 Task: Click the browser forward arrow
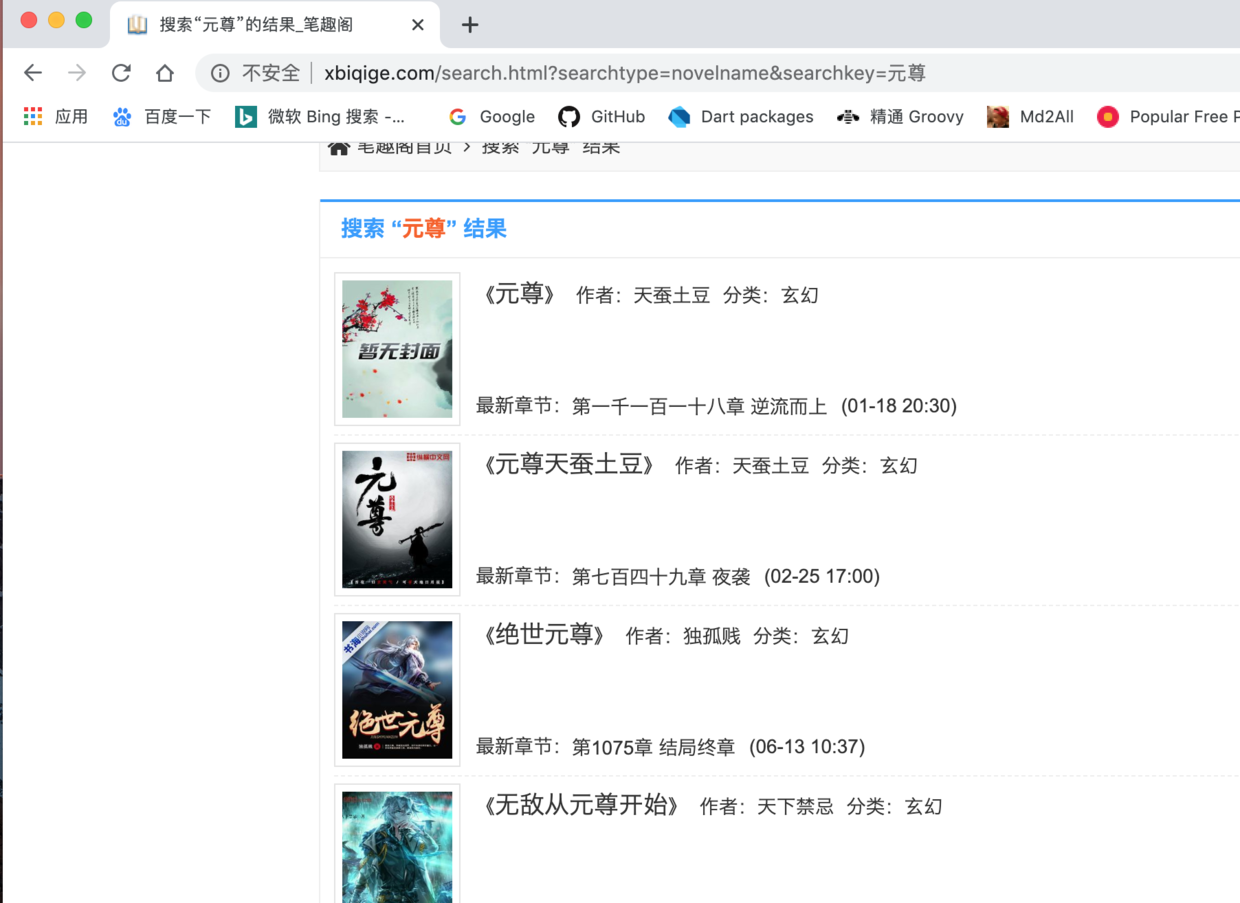tap(77, 73)
